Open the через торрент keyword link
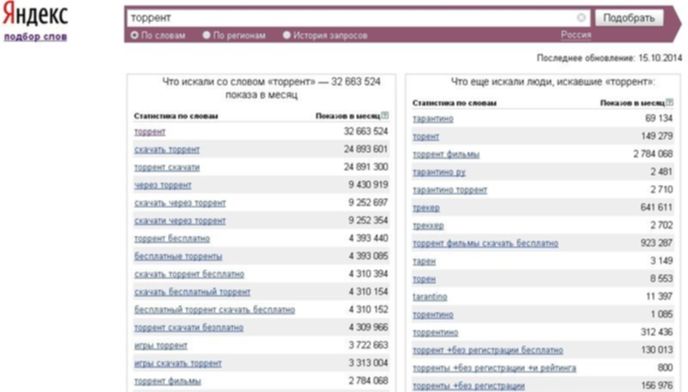 pyautogui.click(x=163, y=185)
